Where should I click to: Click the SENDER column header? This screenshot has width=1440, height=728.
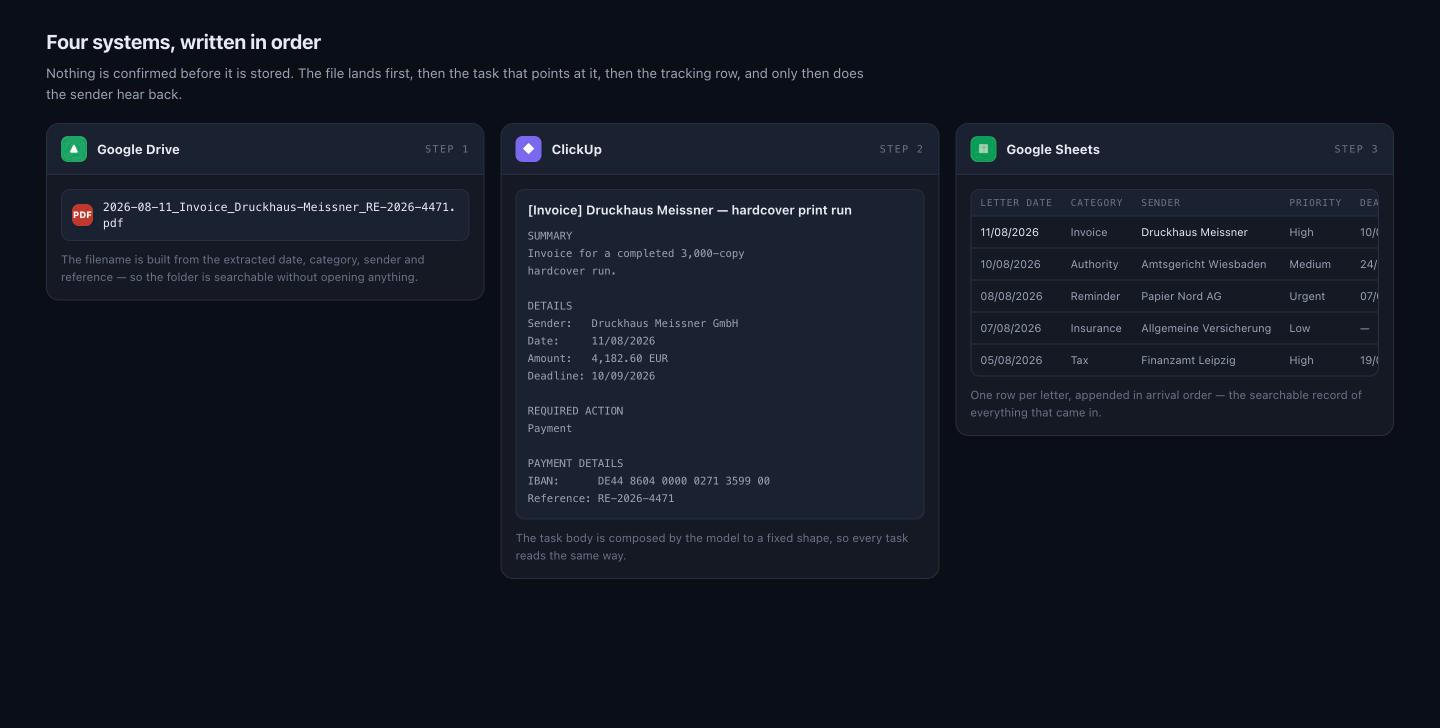pos(1161,203)
